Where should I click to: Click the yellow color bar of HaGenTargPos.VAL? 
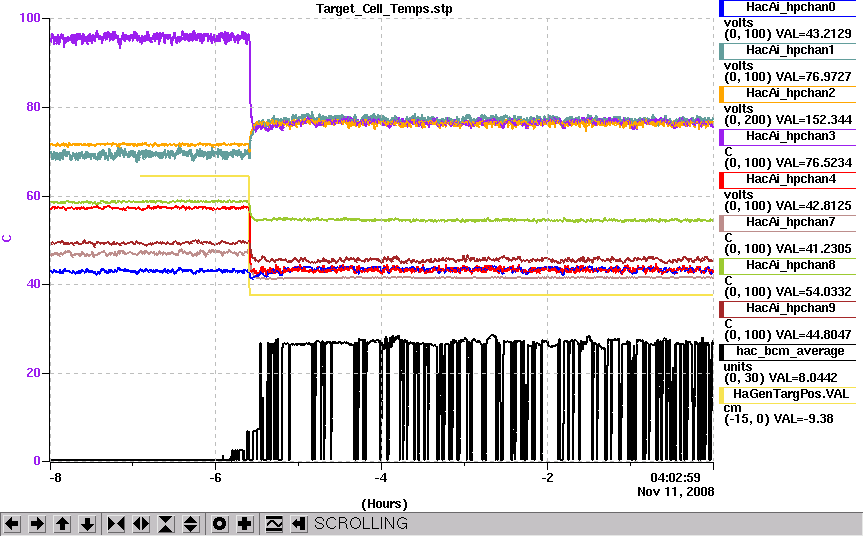click(722, 395)
